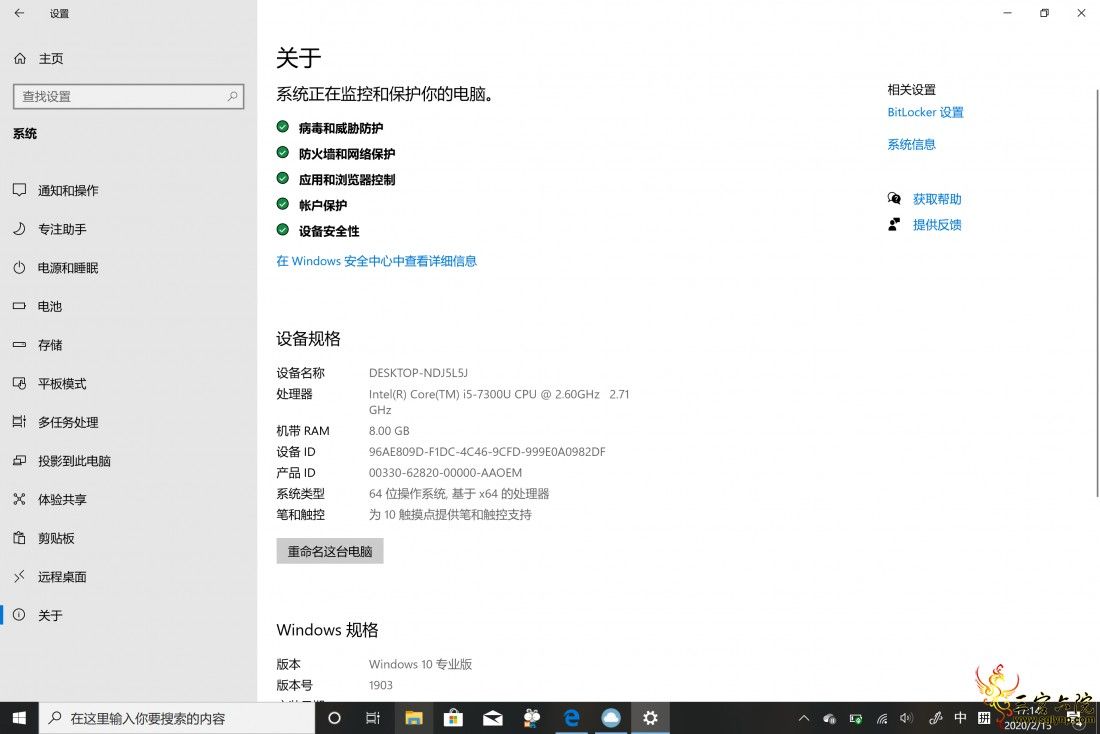The height and width of the screenshot is (734, 1100).
Task: Open Wi-Fi network icon in system tray
Action: 882,719
